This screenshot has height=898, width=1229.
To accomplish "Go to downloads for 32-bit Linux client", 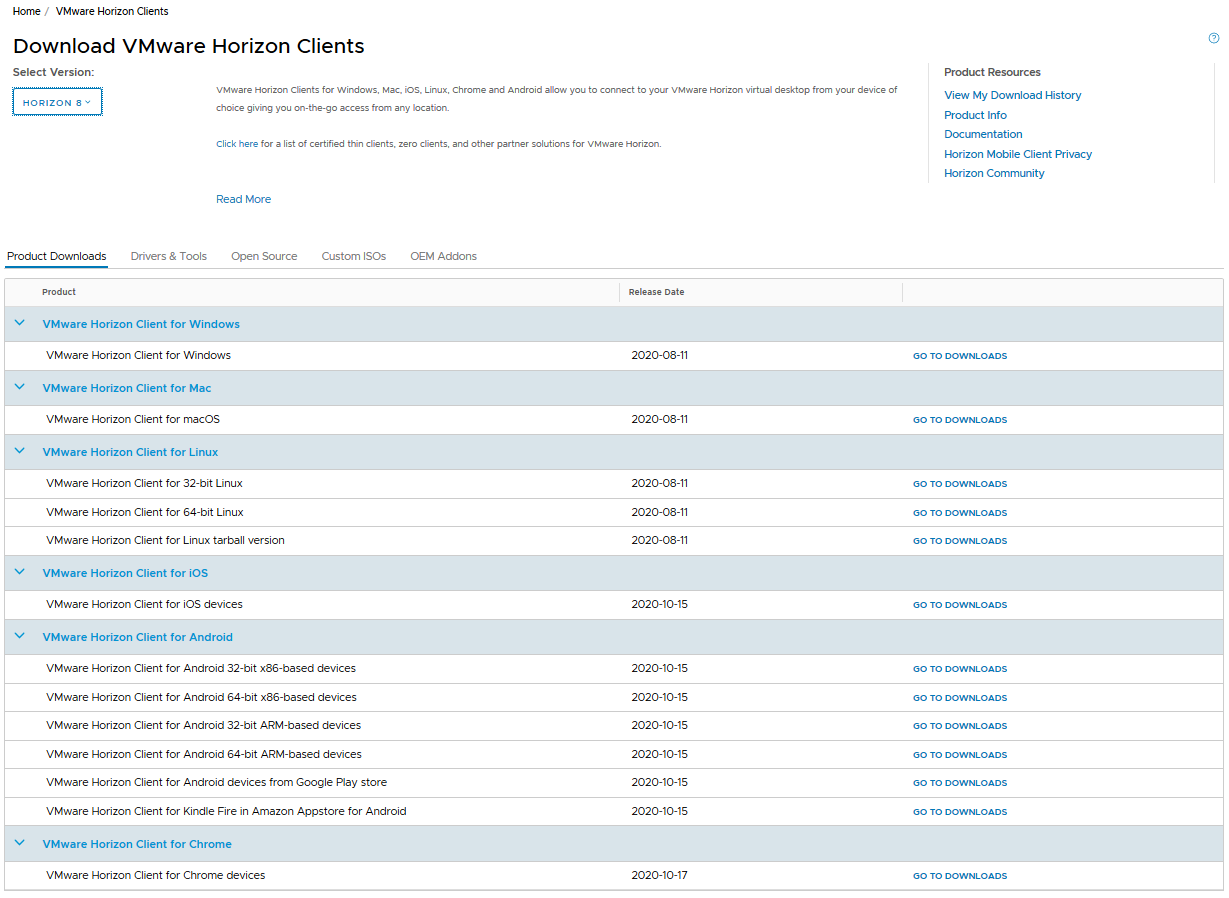I will (x=960, y=484).
